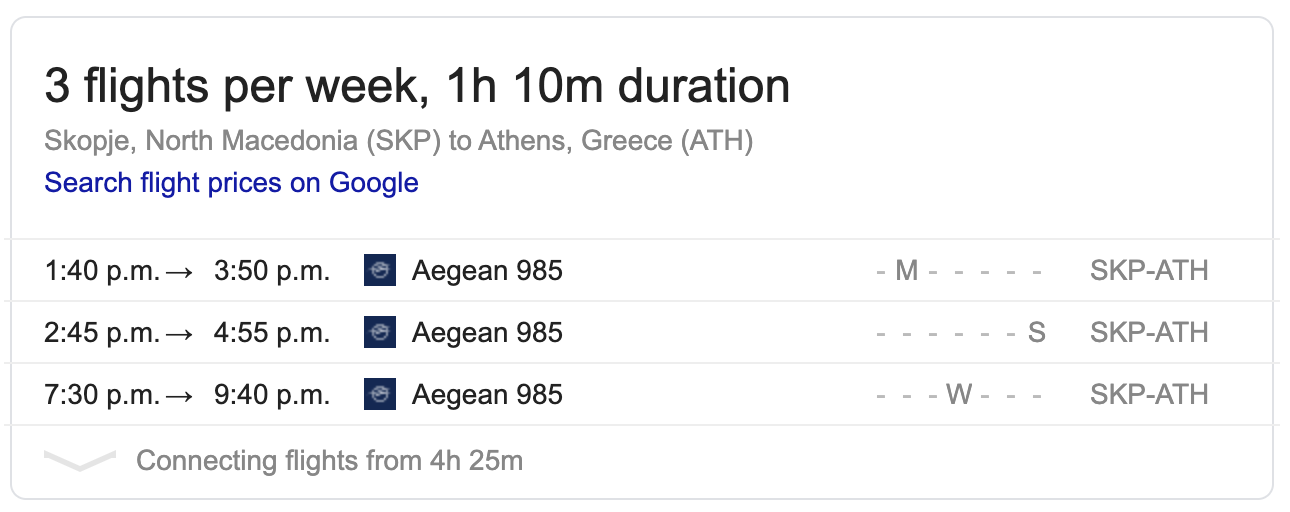The height and width of the screenshot is (512, 1290).
Task: Click SKP-ATH route label on Sunday flight
Action: (1149, 333)
